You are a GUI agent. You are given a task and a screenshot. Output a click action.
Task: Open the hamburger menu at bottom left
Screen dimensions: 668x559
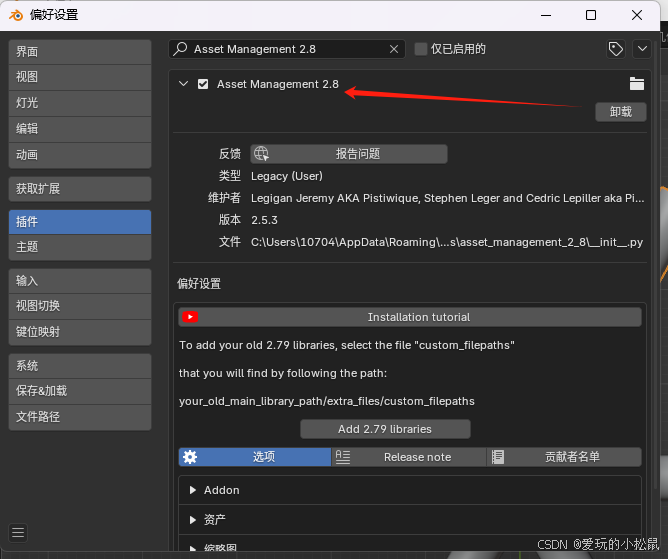18,533
